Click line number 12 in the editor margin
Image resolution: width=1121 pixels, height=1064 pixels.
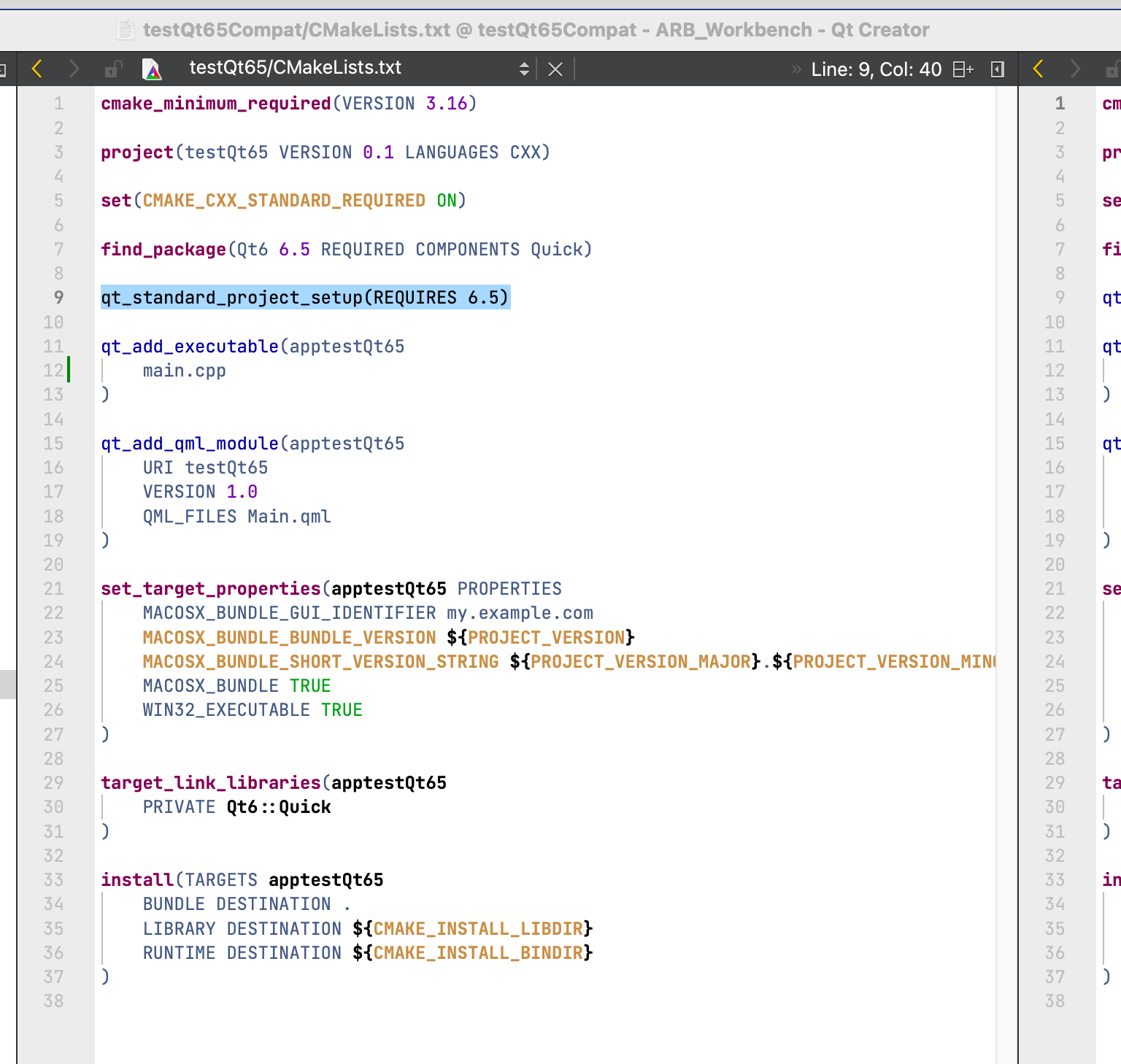tap(53, 370)
